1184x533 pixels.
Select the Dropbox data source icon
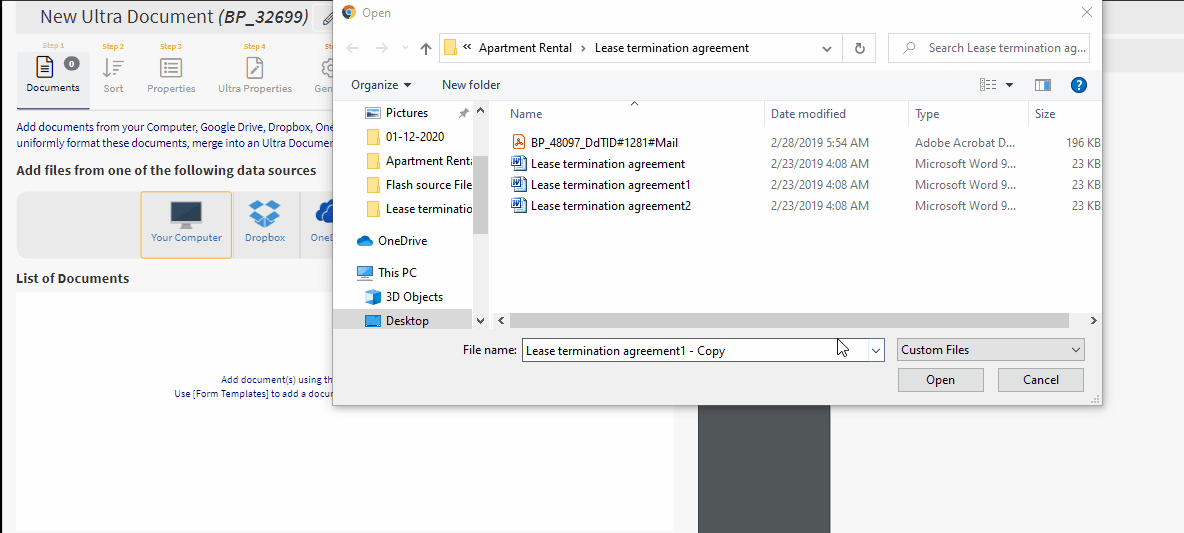pos(265,222)
